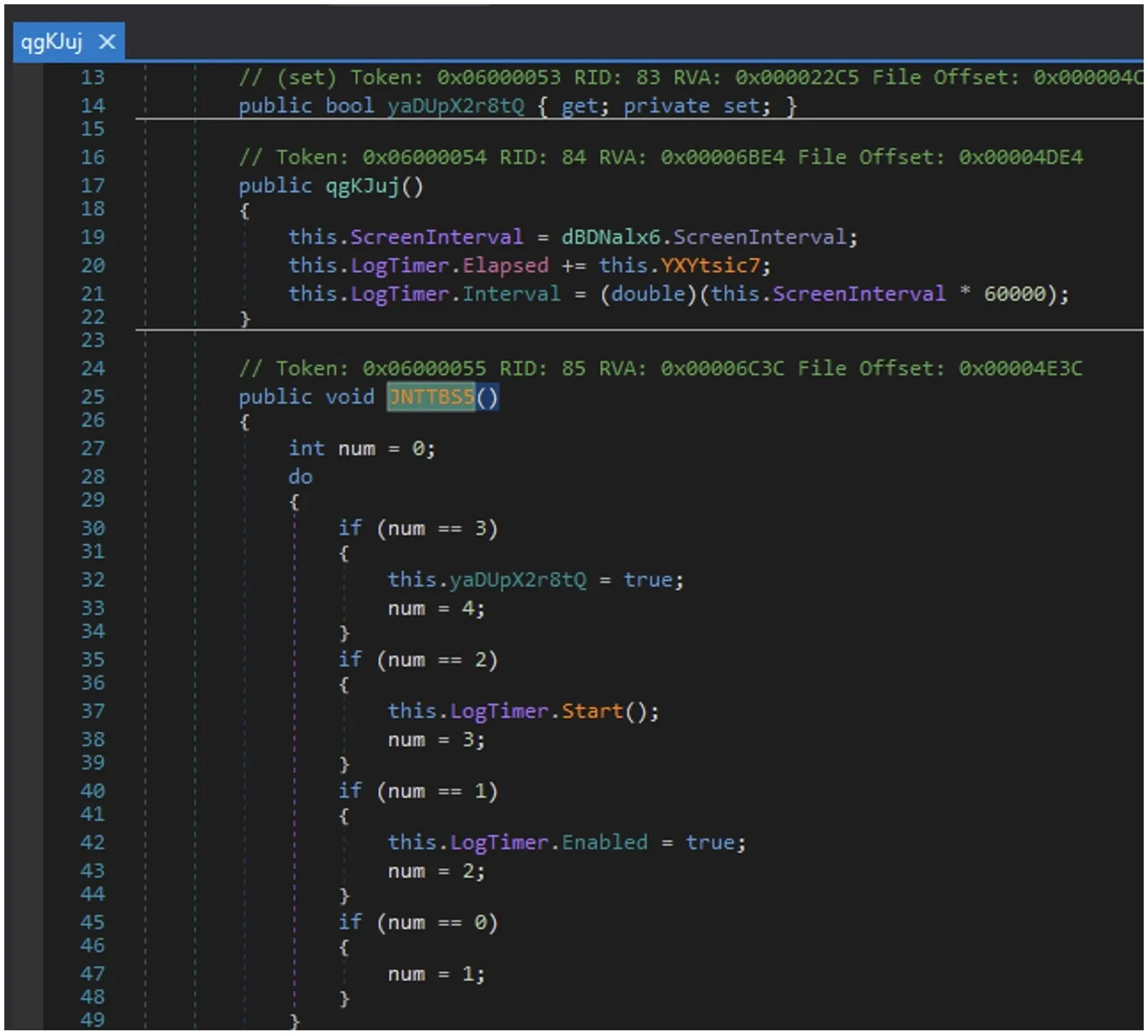Navigate to dBDNalx6 class reference
The width and height of the screenshot is (1148, 1036).
click(x=610, y=237)
